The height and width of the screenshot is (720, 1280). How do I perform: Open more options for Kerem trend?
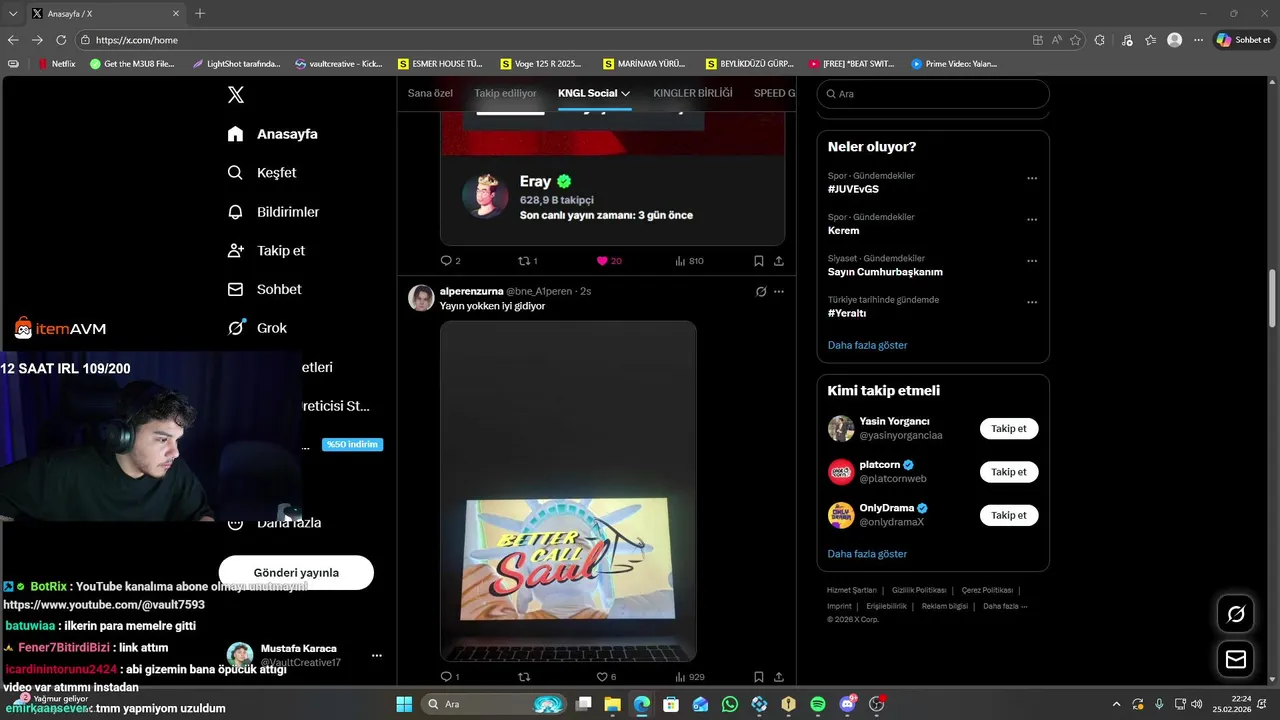point(1032,220)
